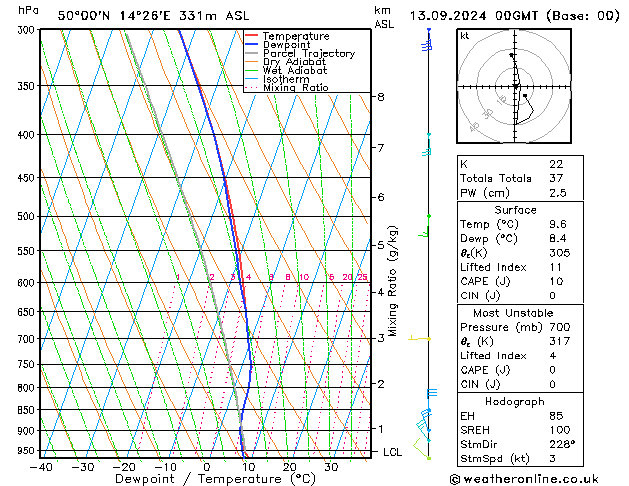The image size is (629, 486).
Task: Click the '850' pressure level label
Action: (28, 410)
